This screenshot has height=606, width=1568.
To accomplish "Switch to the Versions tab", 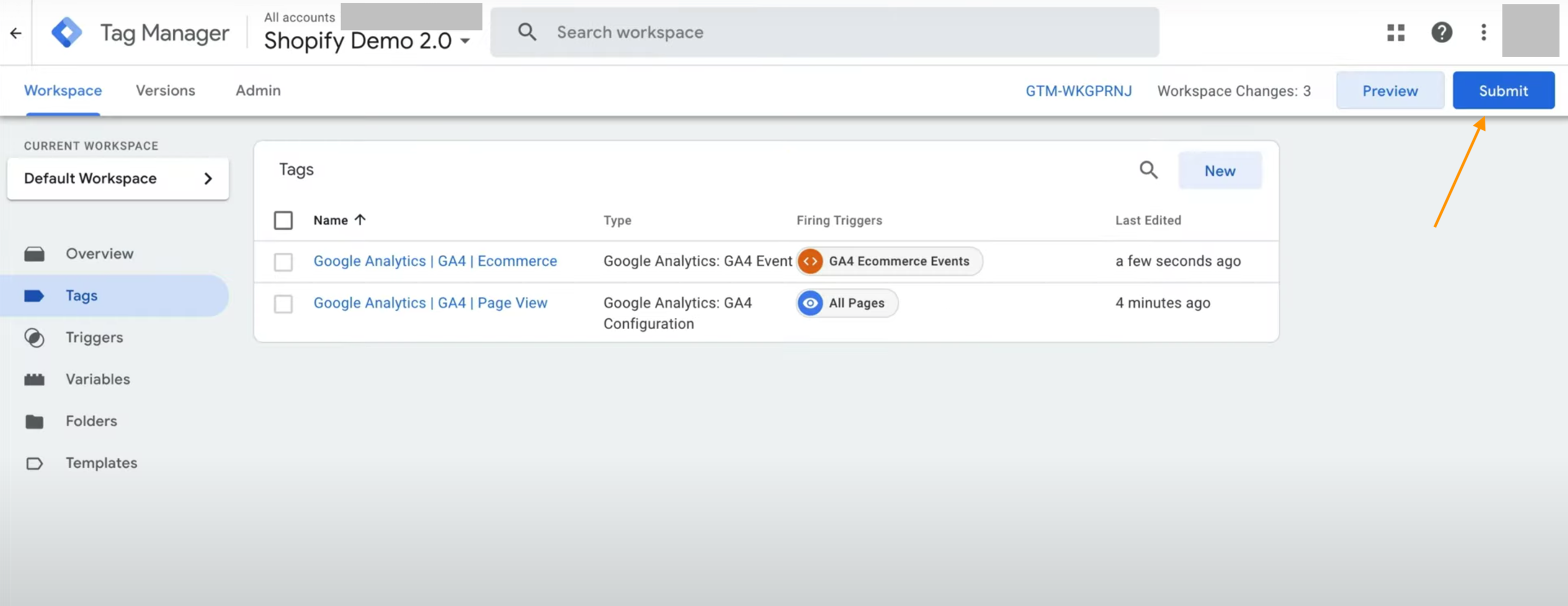I will click(165, 90).
